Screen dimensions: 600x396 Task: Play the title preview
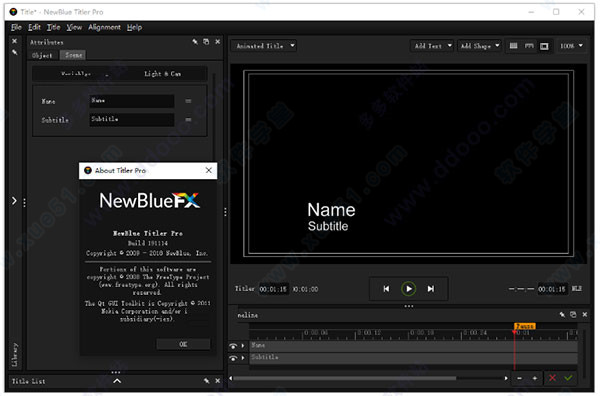click(x=408, y=289)
